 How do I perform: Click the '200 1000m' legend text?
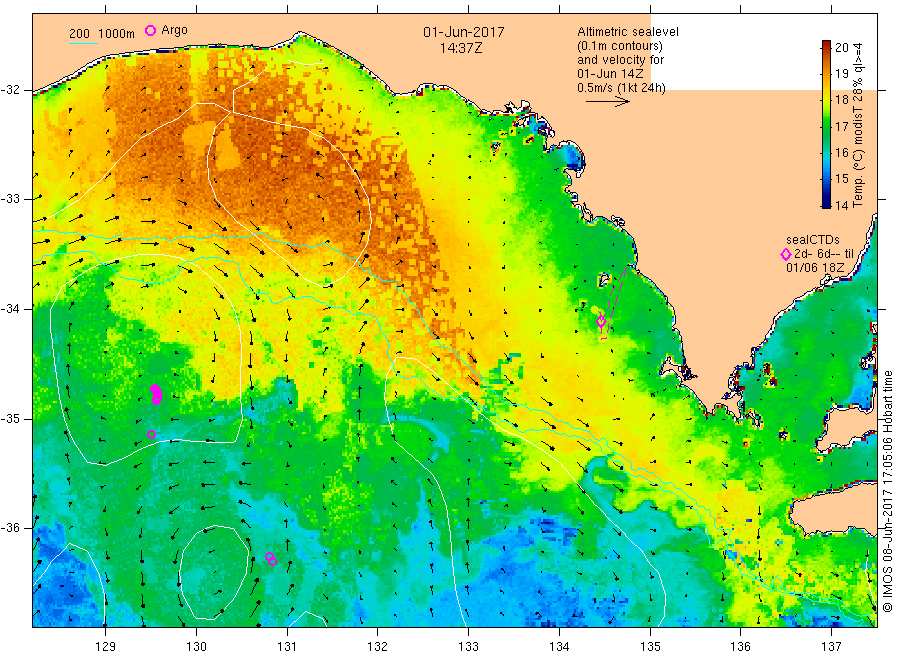[x=102, y=33]
